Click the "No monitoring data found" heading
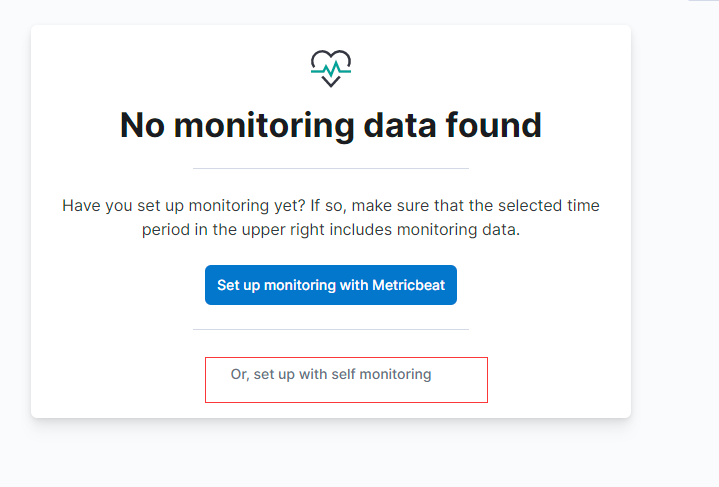This screenshot has width=719, height=487. tap(331, 126)
